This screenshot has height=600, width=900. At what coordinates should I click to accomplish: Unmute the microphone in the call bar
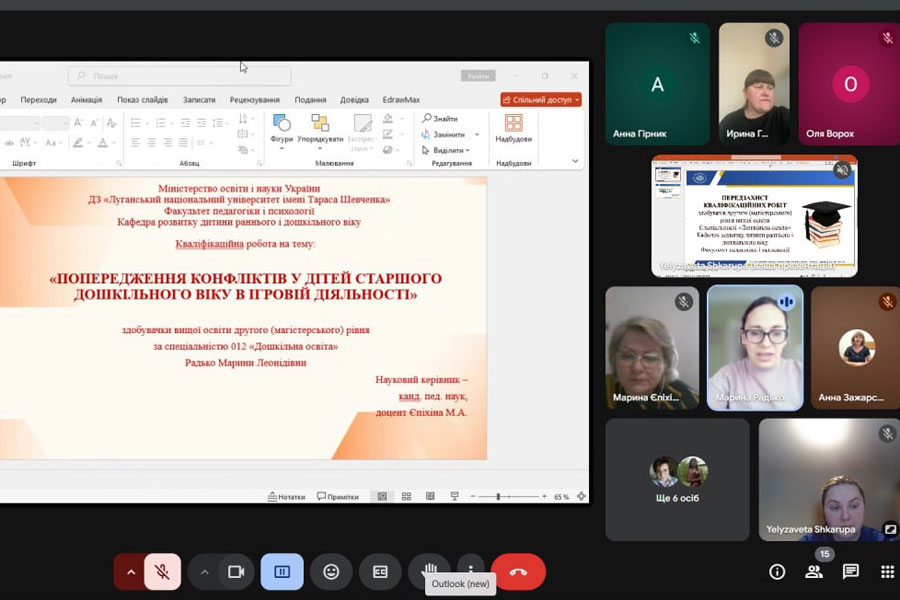(162, 572)
